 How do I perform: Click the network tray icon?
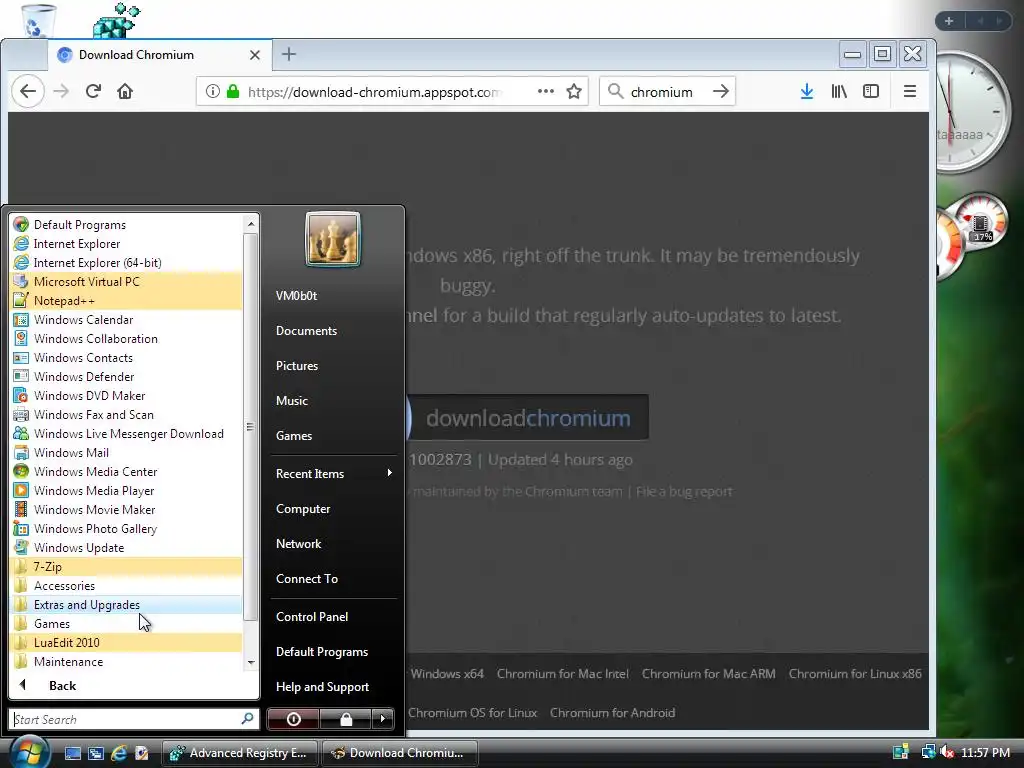pyautogui.click(x=927, y=752)
